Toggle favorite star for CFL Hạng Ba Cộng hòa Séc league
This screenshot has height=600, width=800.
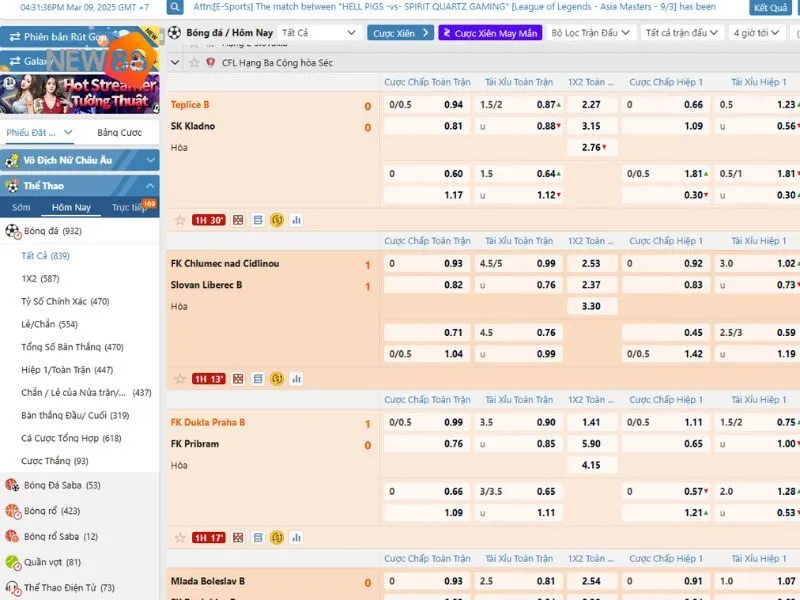tap(194, 63)
